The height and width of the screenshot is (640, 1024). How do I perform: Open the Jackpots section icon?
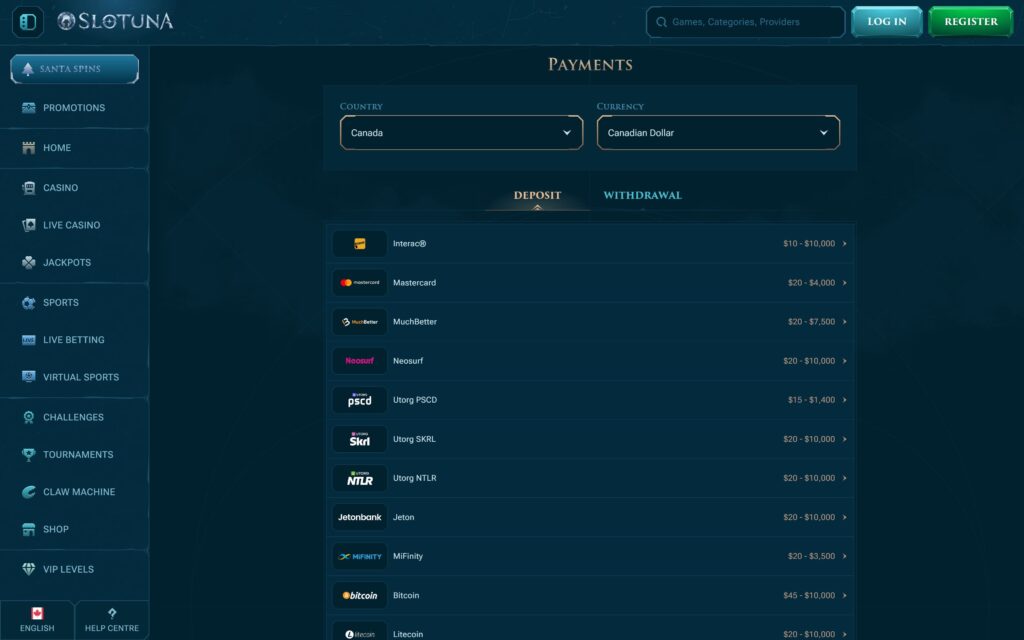(x=26, y=262)
